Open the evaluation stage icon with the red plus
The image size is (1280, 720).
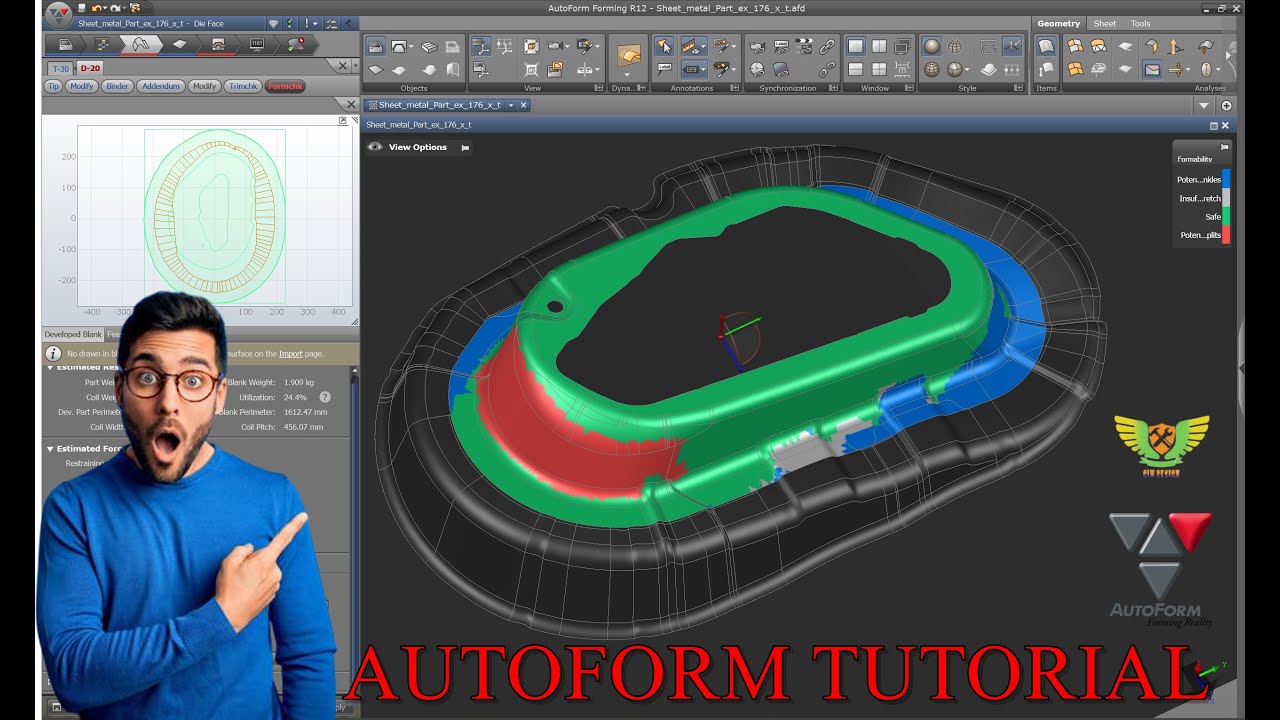click(x=296, y=44)
